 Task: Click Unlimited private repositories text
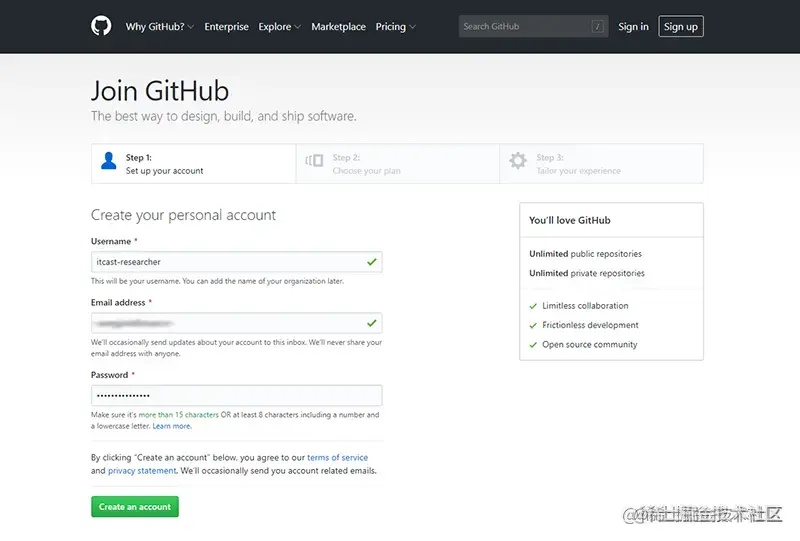587,273
